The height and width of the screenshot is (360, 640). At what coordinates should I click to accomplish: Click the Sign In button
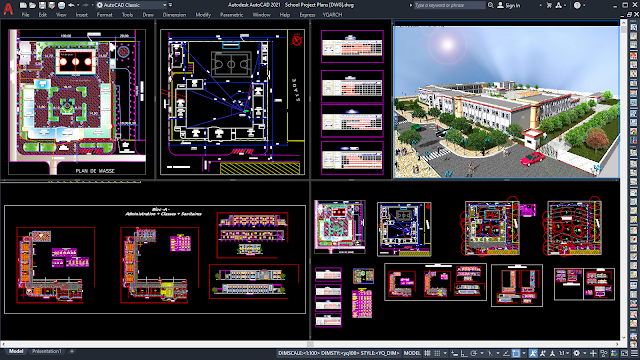click(509, 5)
